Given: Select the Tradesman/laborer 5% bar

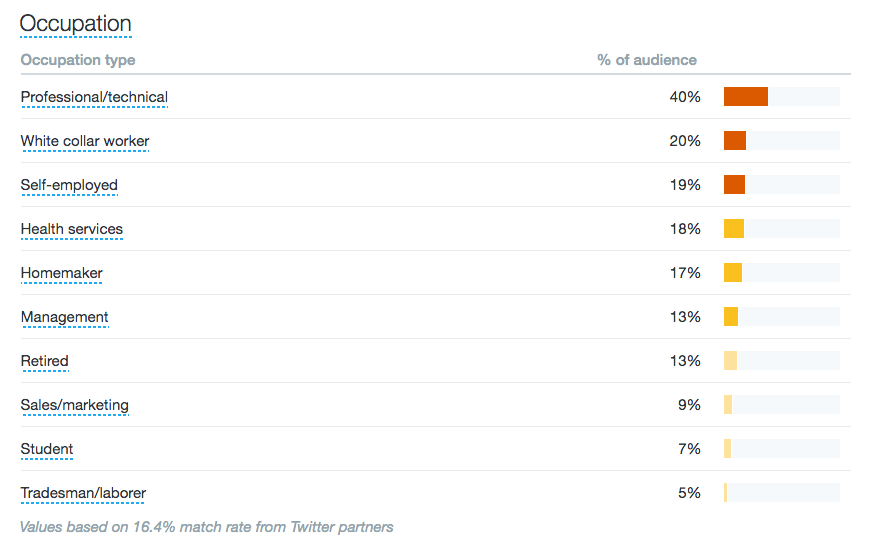Looking at the screenshot, I should 726,493.
